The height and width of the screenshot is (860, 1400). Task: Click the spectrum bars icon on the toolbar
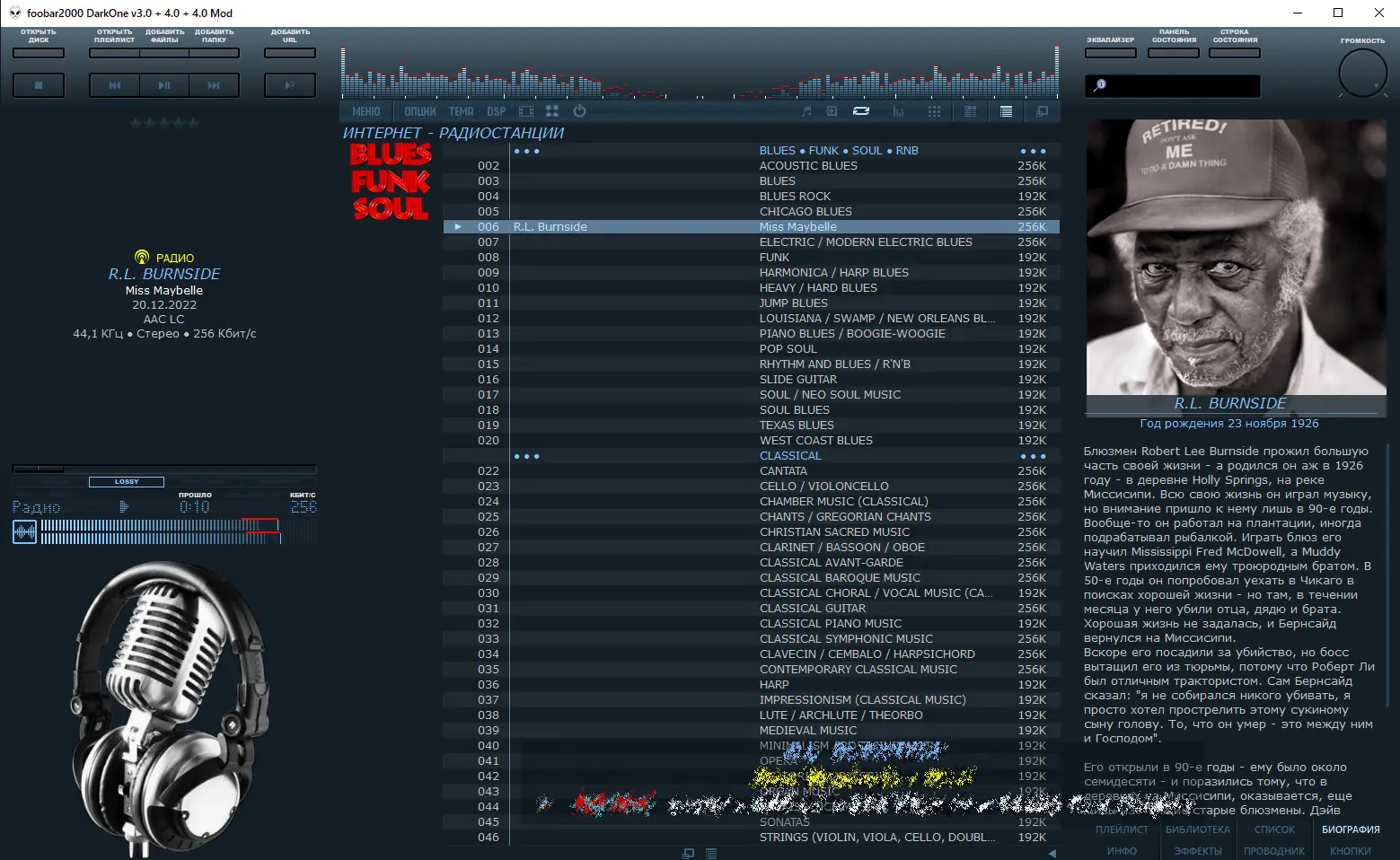pyautogui.click(x=898, y=111)
